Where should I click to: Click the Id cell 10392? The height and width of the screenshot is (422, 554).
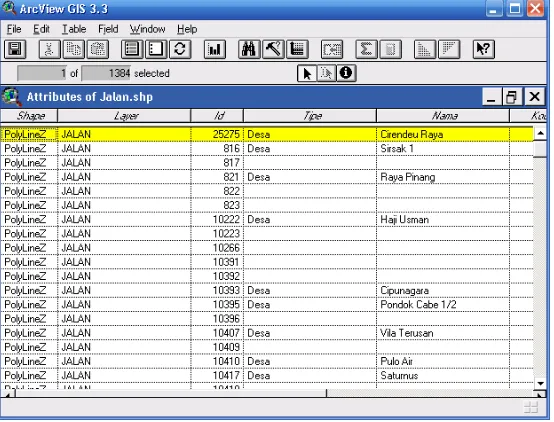[x=217, y=276]
